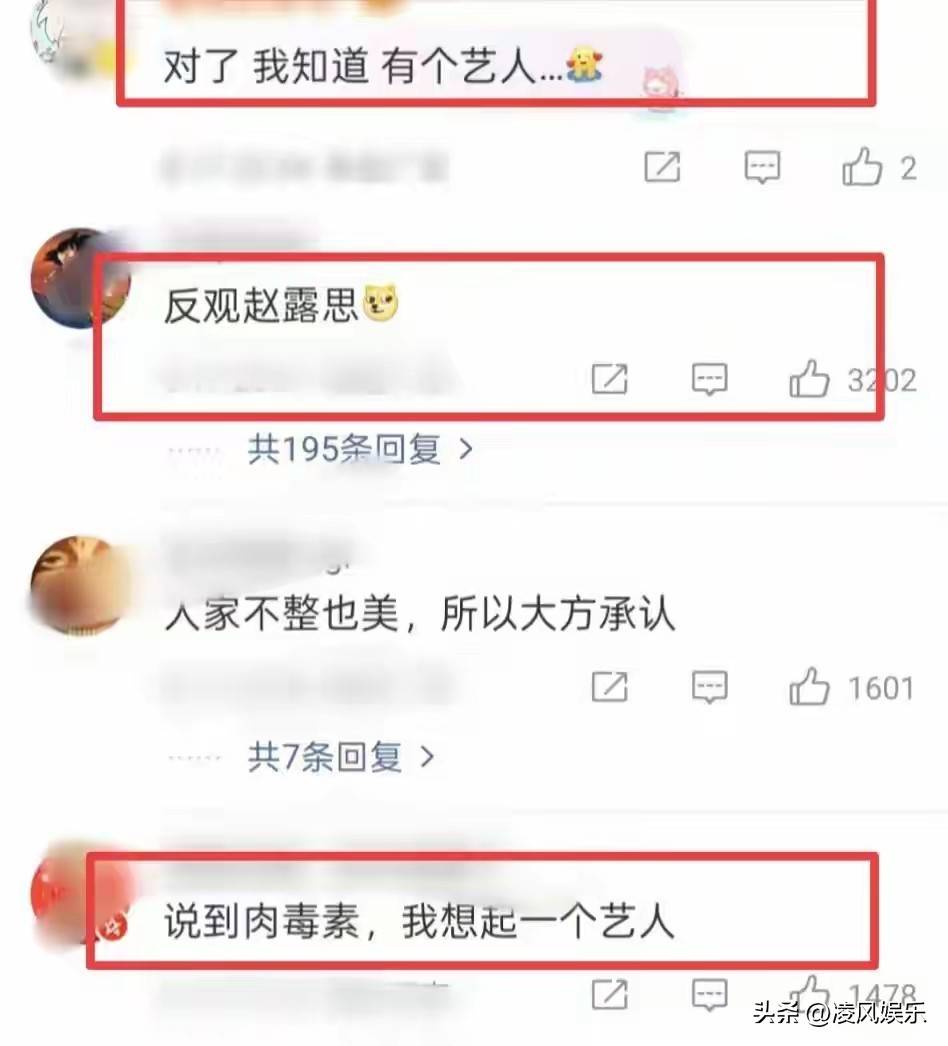Share the top 对了我知道 comment
Viewport: 948px width, 1046px height.
(x=662, y=166)
